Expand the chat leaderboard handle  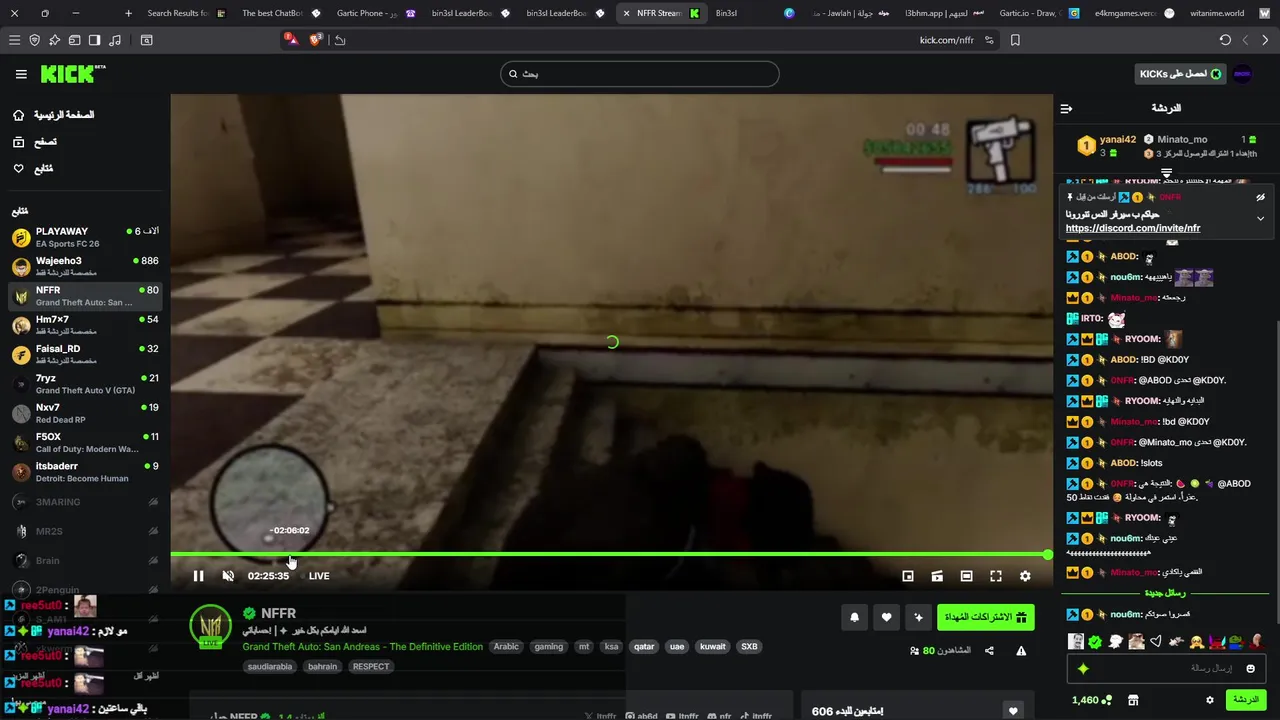pos(1166,173)
